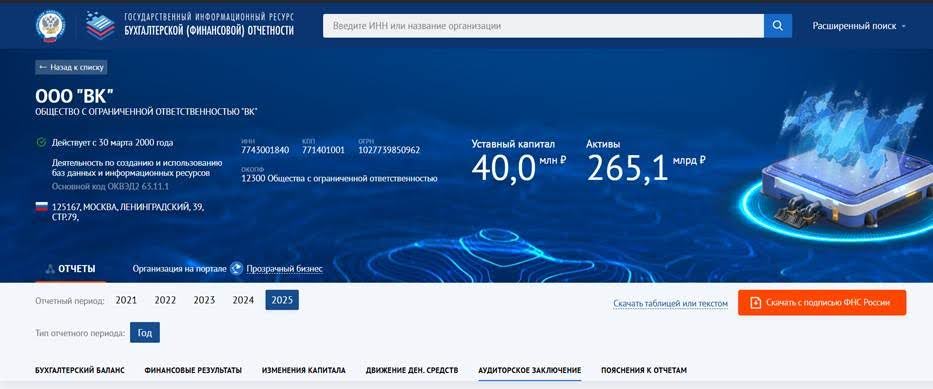This screenshot has height=389, width=933.
Task: Select reporting period 2022
Action: 165,300
